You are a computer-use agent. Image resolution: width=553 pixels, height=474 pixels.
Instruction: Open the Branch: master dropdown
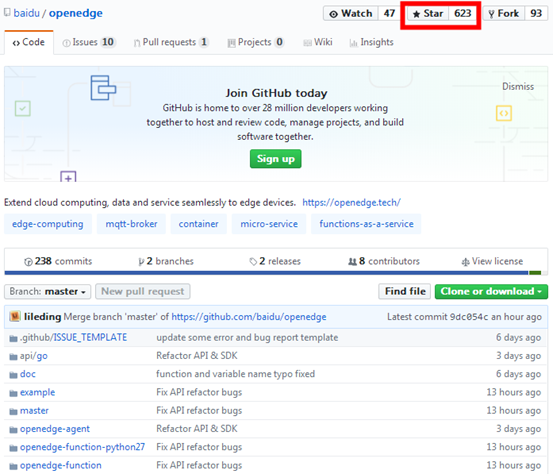pos(48,292)
